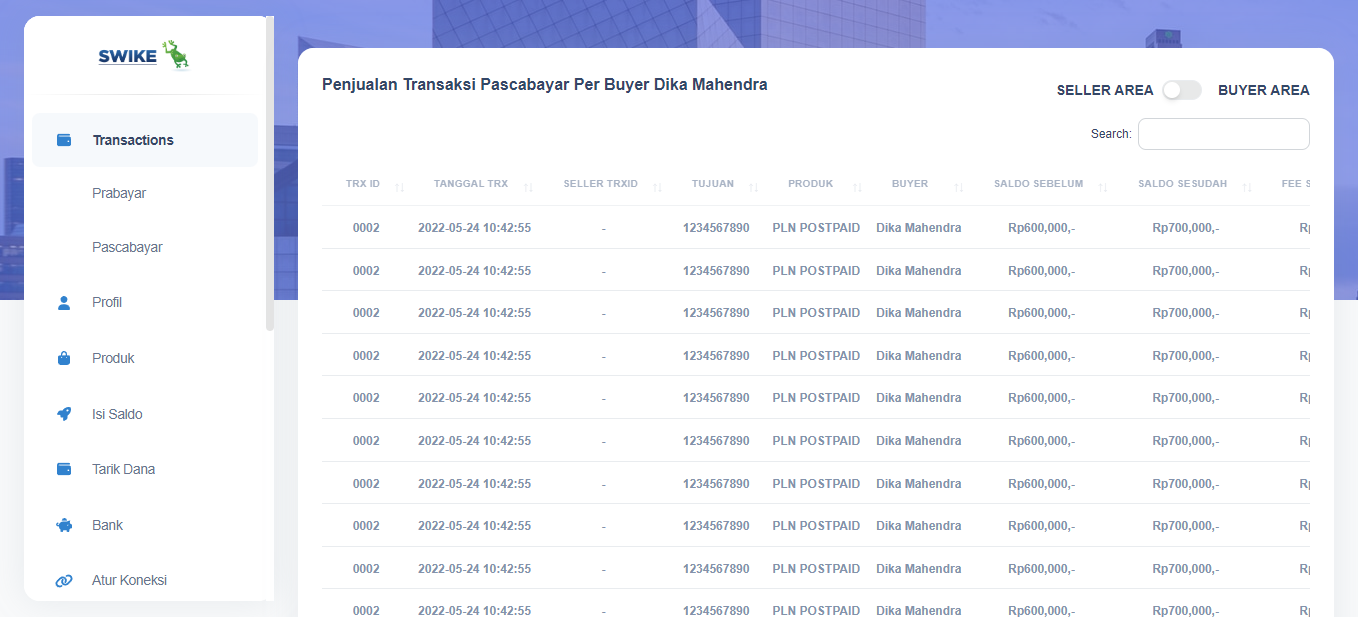Viewport: 1358px width, 617px height.
Task: Focus the Search input field
Action: 1223,134
